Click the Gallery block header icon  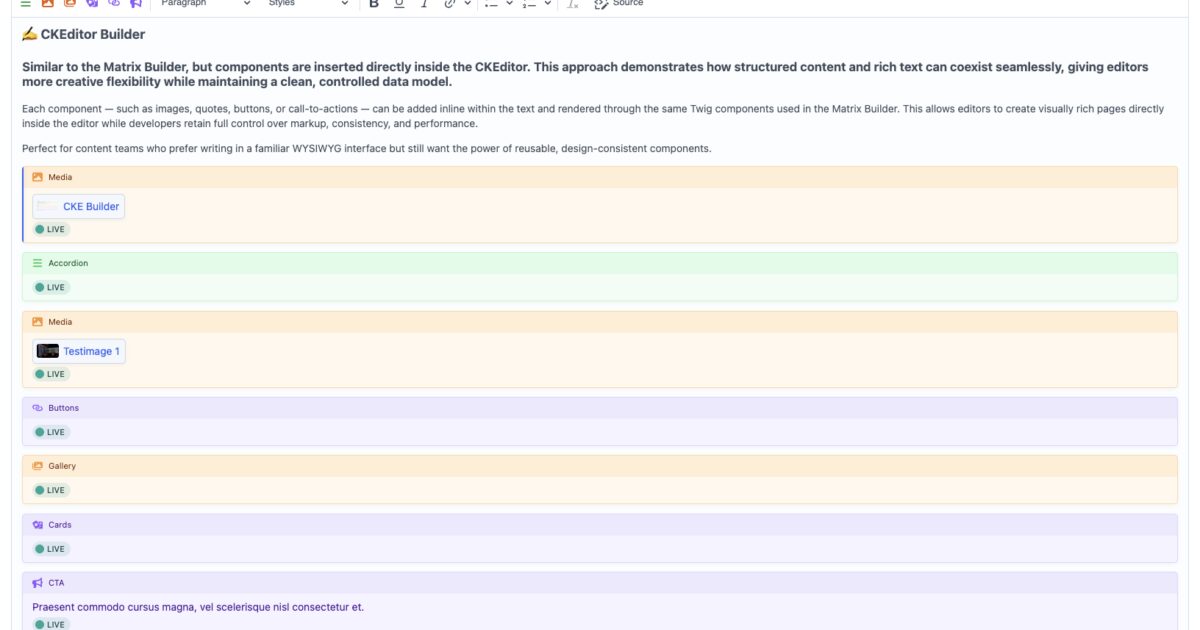coord(38,466)
